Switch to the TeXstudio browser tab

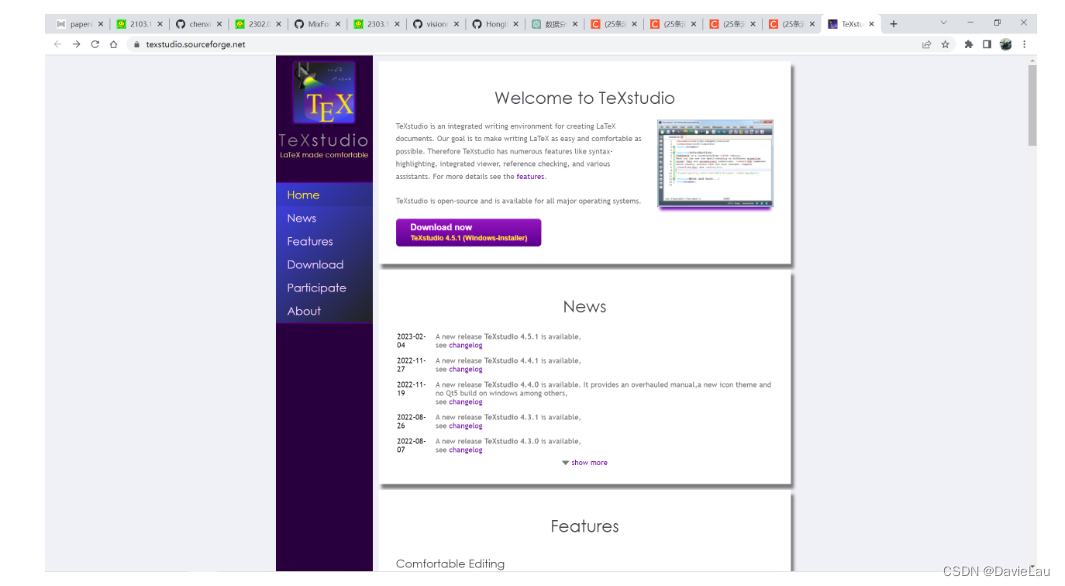point(848,22)
